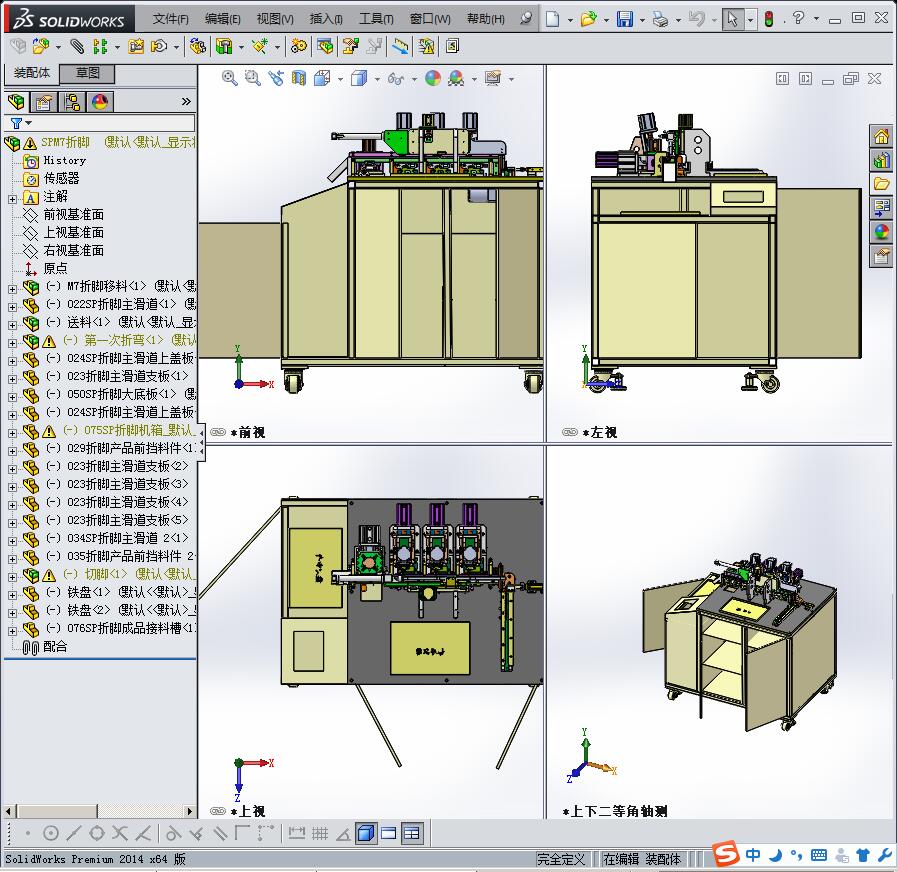
Task: Click the Print icon
Action: pos(661,19)
